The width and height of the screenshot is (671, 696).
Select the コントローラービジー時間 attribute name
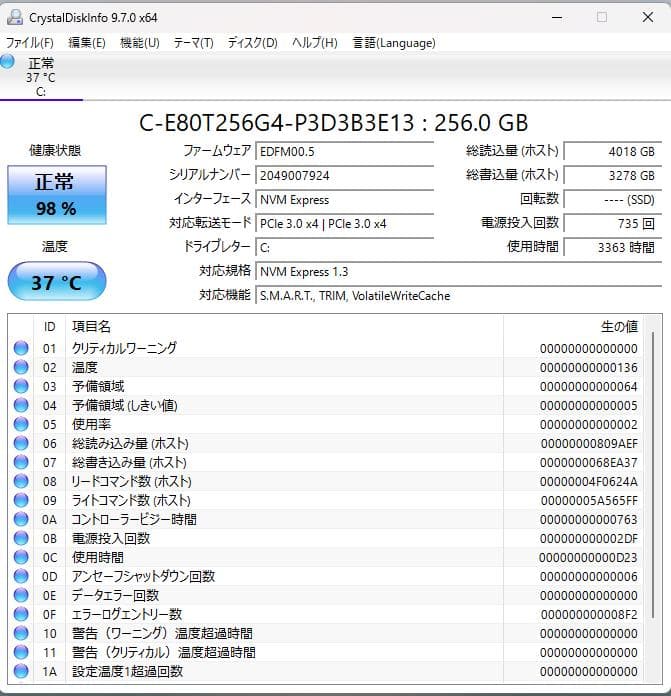134,519
